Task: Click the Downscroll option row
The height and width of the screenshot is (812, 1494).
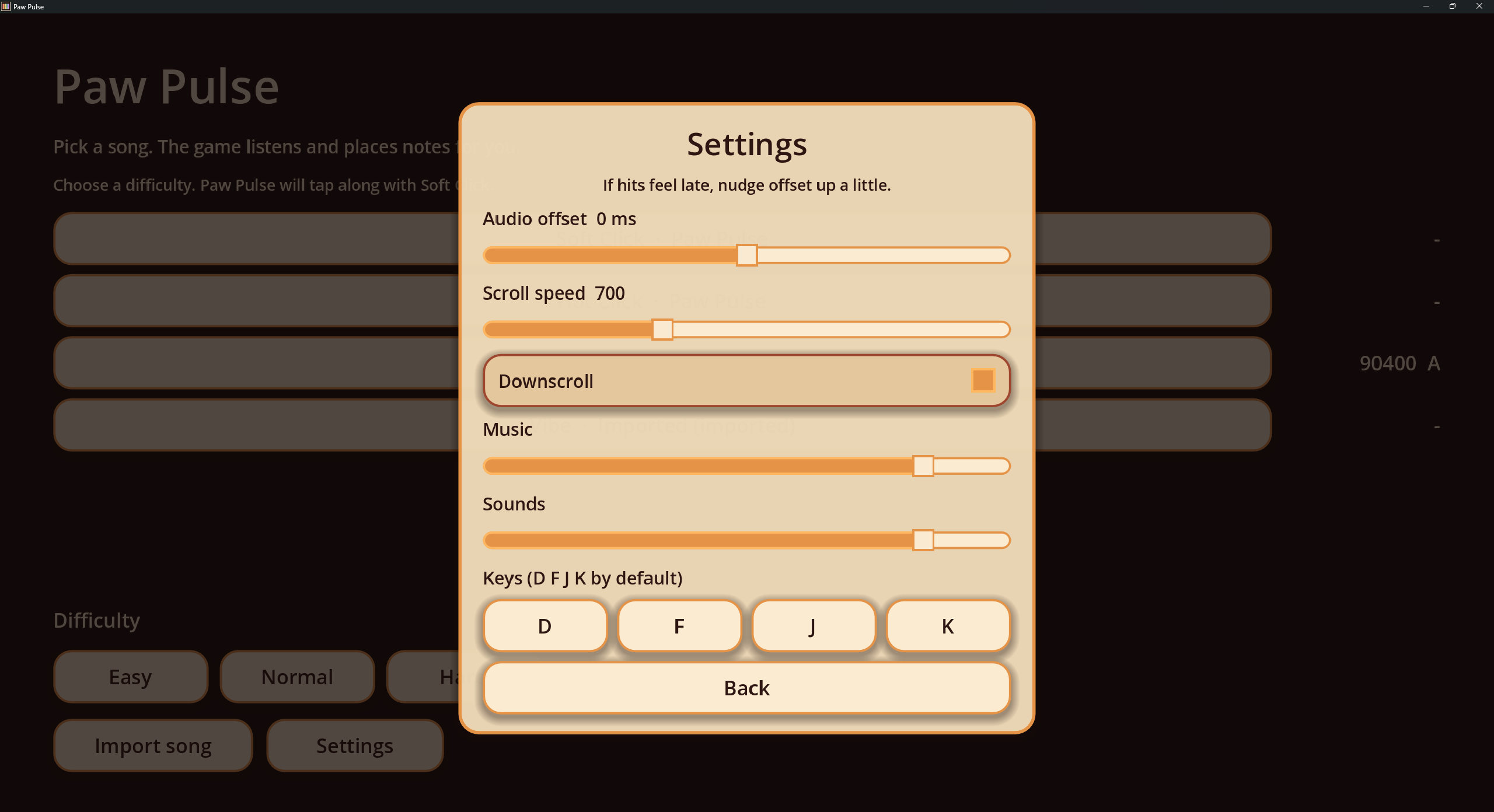Action: [746, 381]
